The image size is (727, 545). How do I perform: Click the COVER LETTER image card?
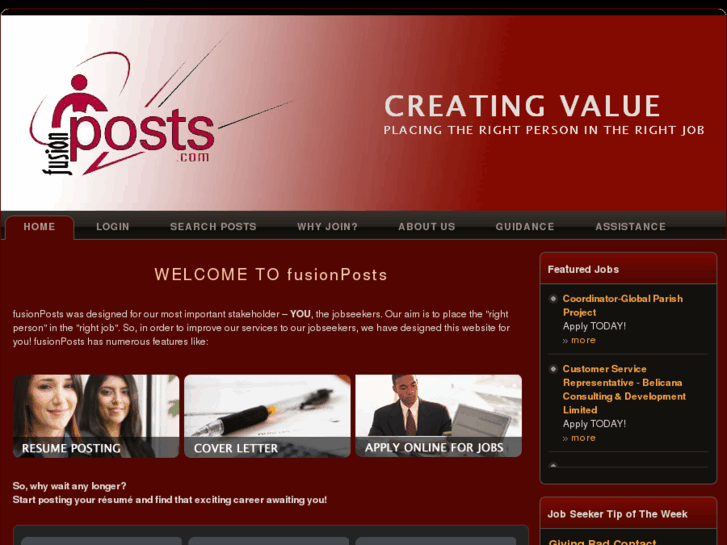[267, 416]
